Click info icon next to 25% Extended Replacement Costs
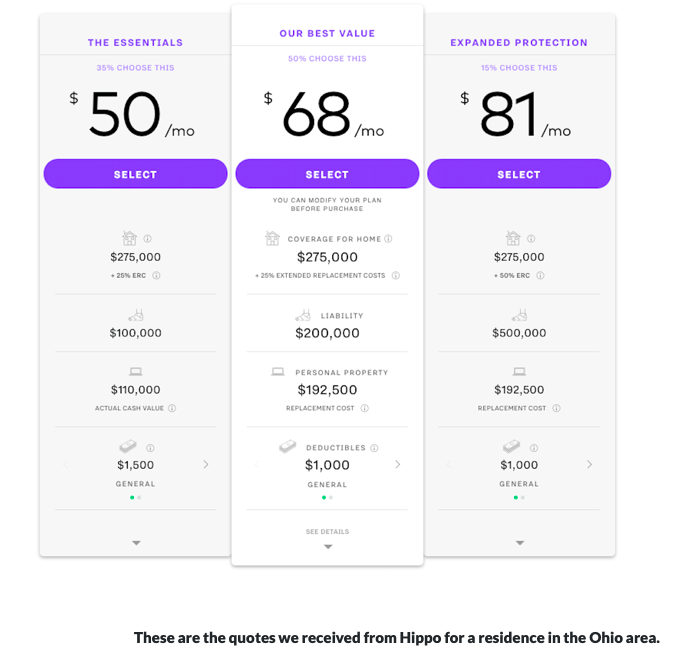Screen dimensions: 684x663 point(396,275)
